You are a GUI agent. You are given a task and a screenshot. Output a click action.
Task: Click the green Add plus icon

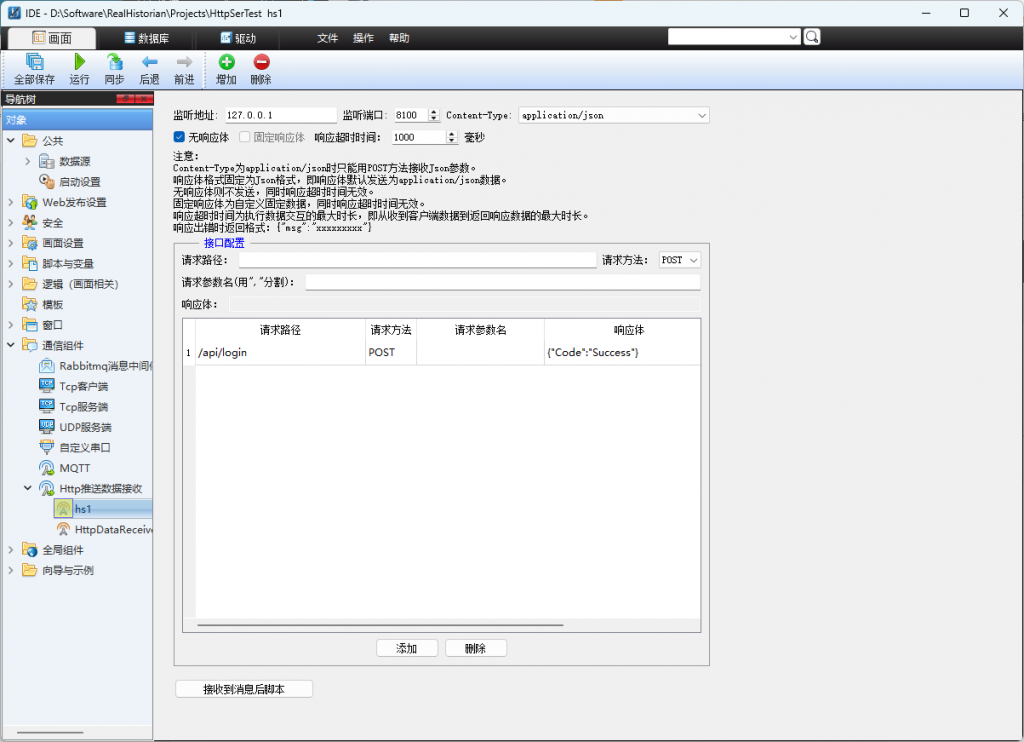coord(227,62)
